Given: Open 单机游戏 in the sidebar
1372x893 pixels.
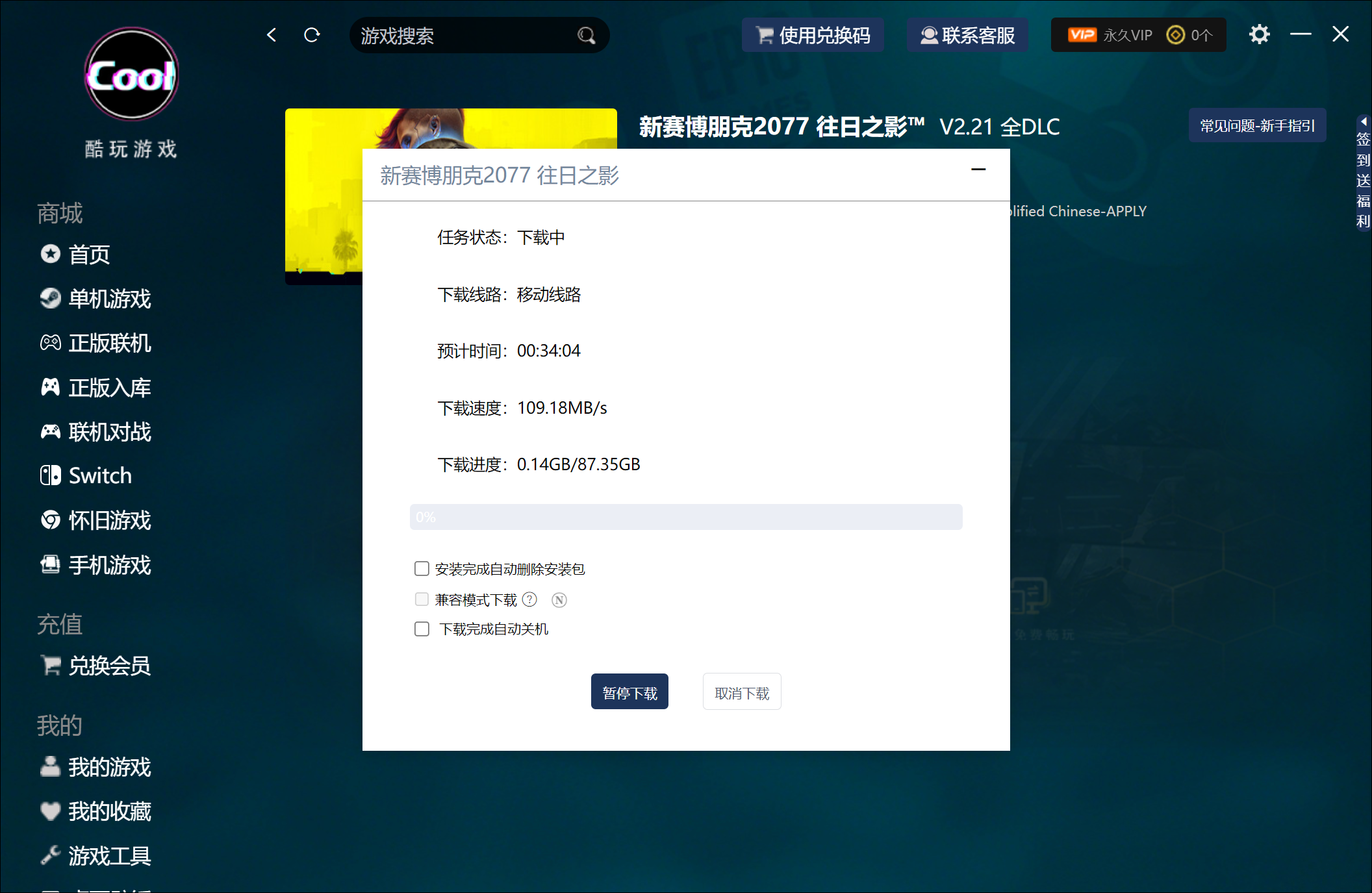Looking at the screenshot, I should [95, 299].
